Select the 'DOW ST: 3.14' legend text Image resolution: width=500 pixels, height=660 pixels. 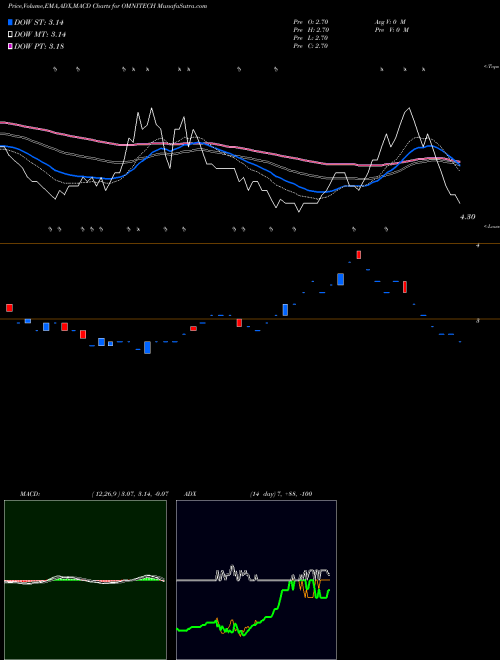tap(39, 22)
